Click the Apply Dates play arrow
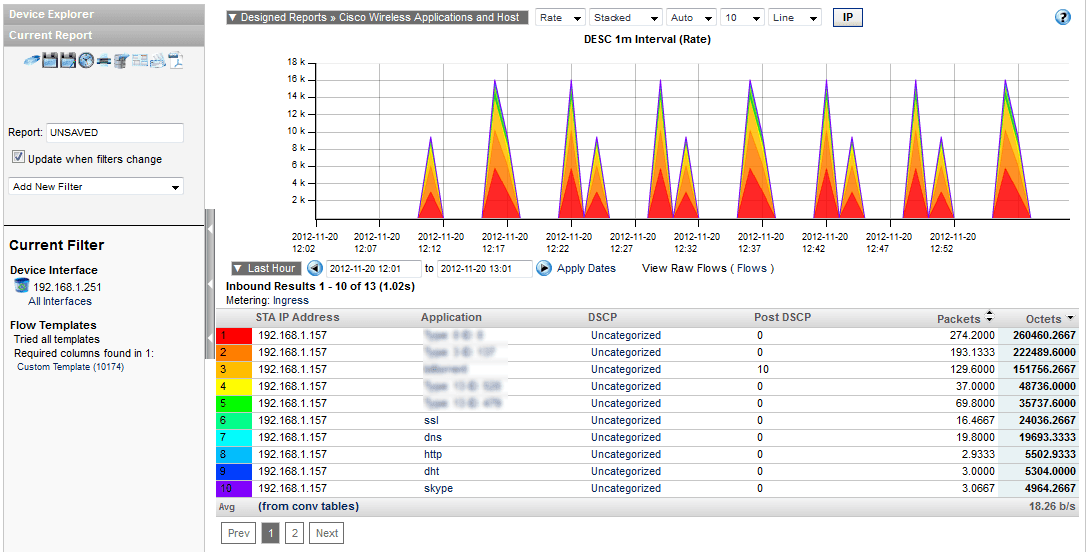 tap(544, 268)
